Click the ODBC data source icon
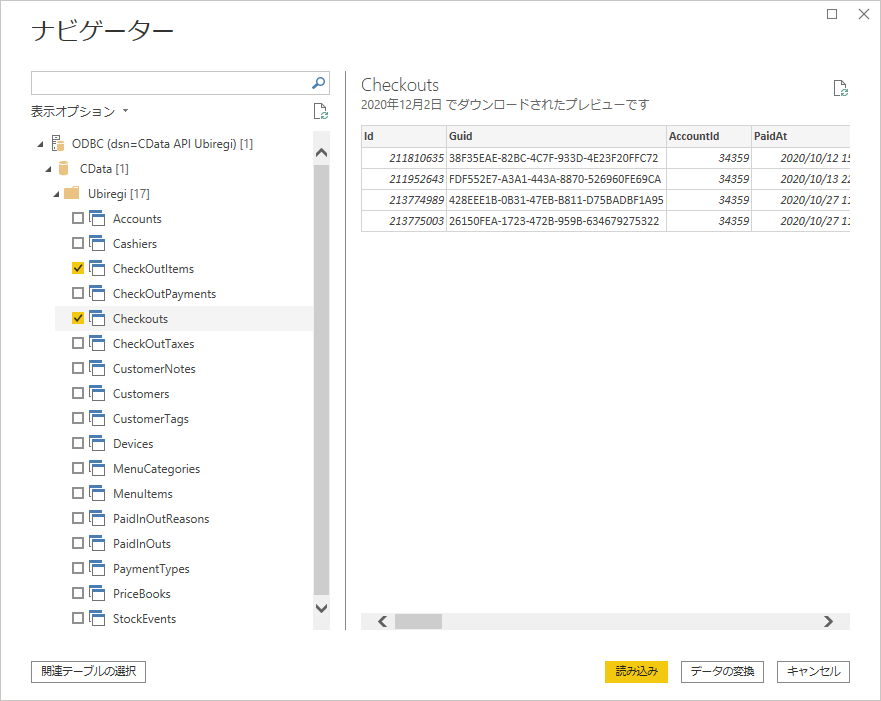The width and height of the screenshot is (881, 701). click(x=57, y=144)
